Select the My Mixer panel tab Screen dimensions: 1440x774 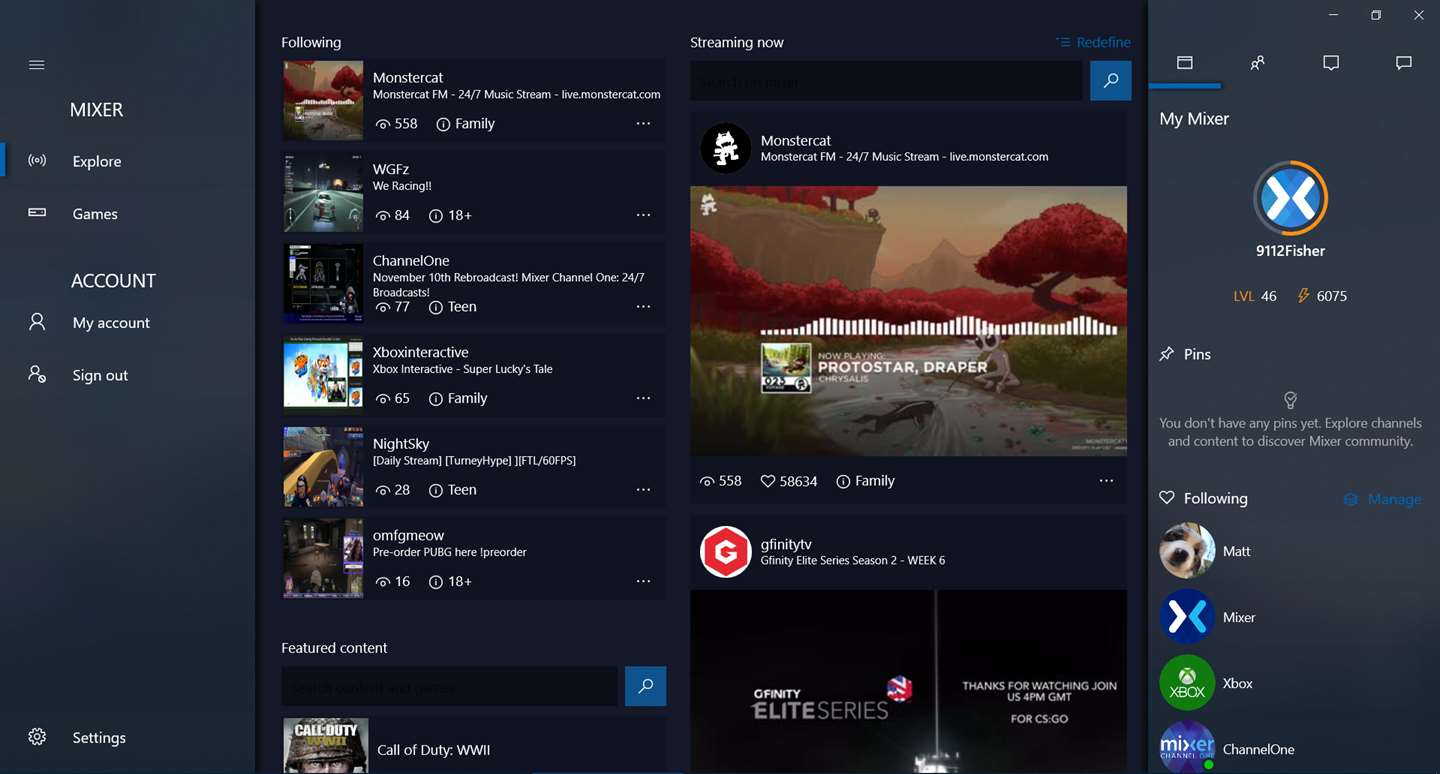click(x=1185, y=63)
